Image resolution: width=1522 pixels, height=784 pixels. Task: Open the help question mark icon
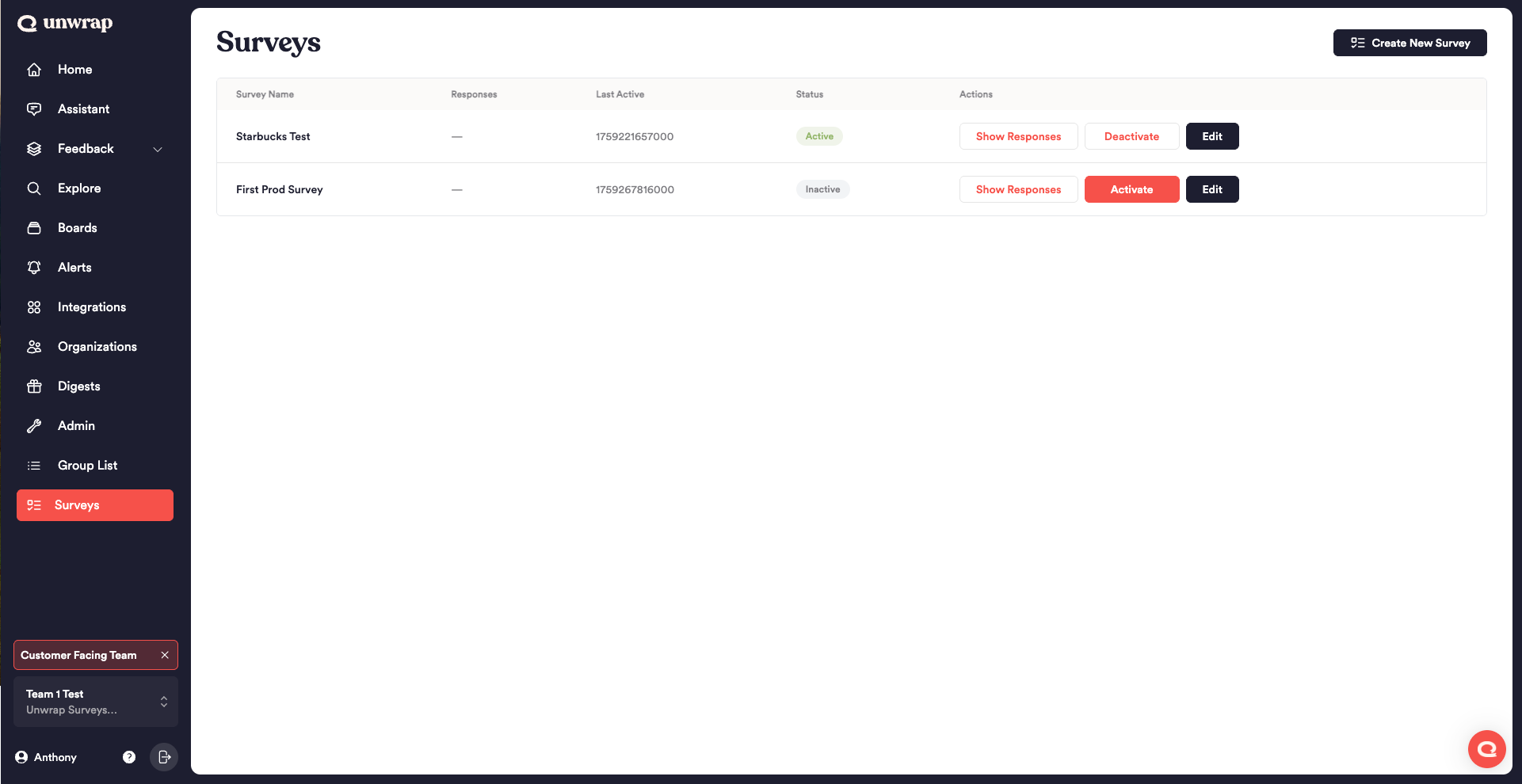coord(129,757)
